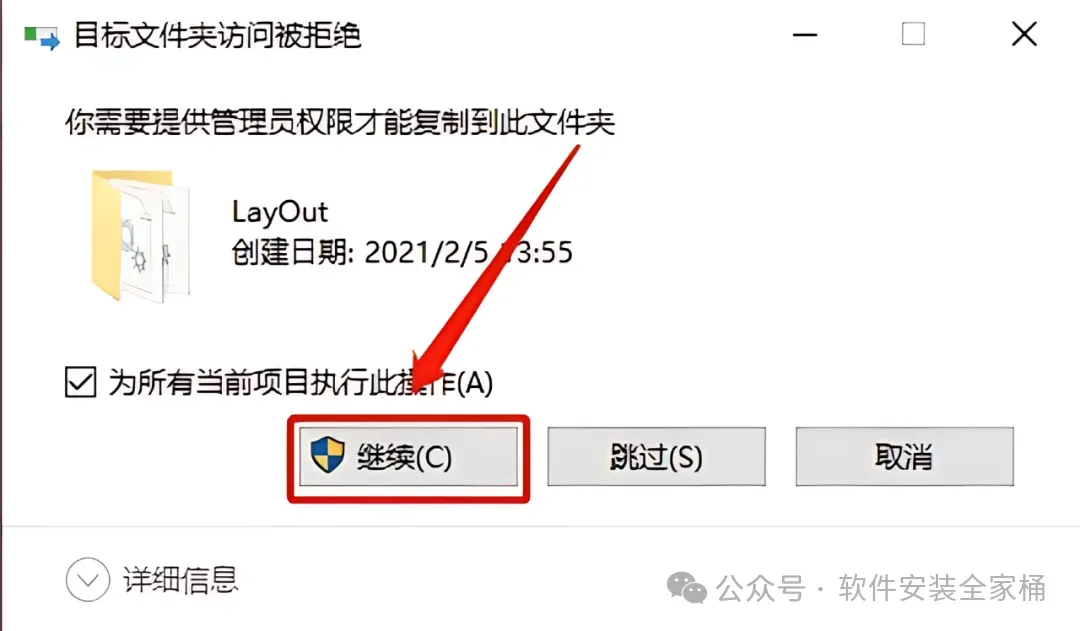Click the 你需要提供管理员权限 message text
The image size is (1080, 631).
(x=340, y=122)
